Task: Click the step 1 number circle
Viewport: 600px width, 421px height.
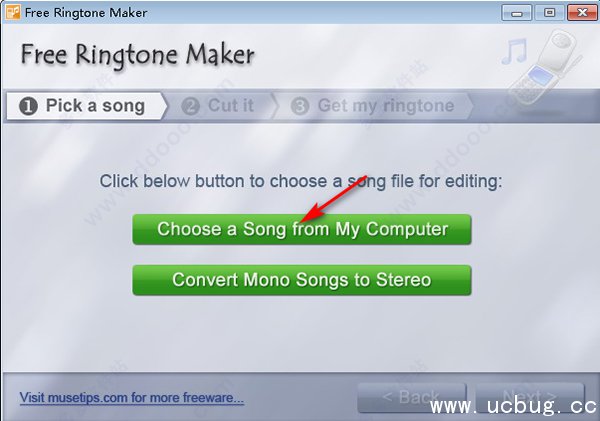Action: point(28,106)
